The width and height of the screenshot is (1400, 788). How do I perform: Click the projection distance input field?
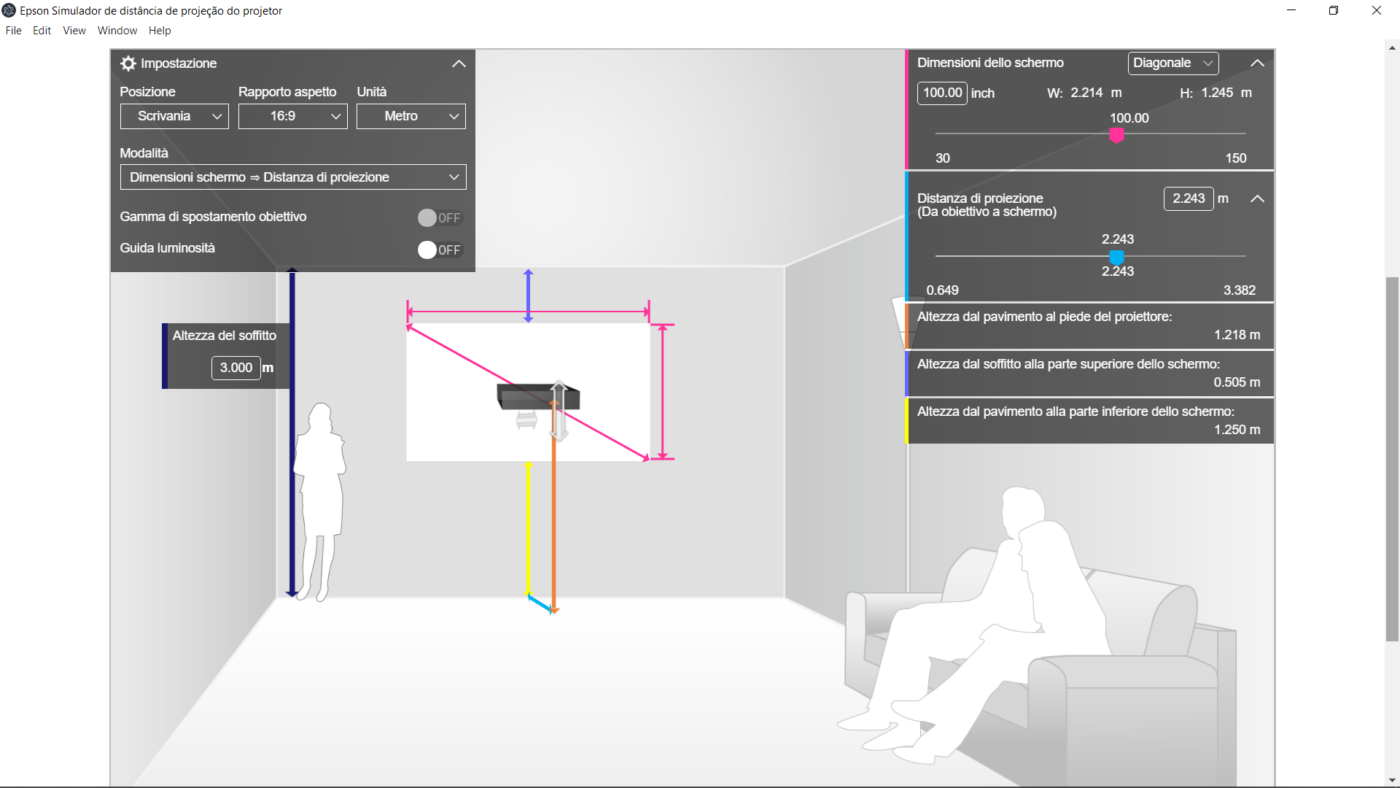click(x=1188, y=198)
